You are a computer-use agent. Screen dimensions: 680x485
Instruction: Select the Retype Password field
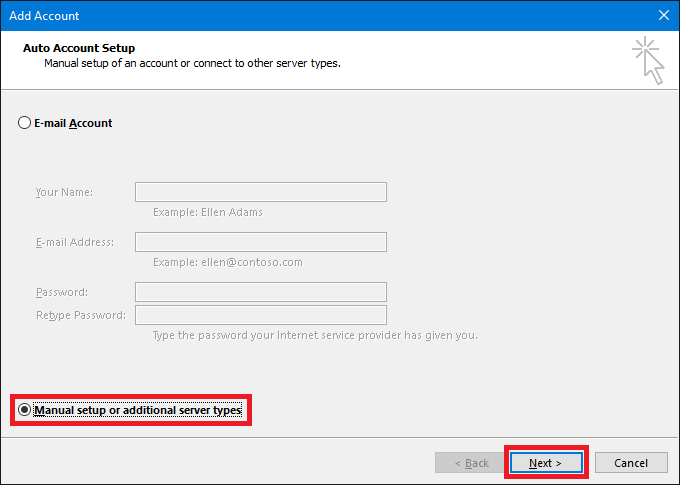[x=260, y=315]
